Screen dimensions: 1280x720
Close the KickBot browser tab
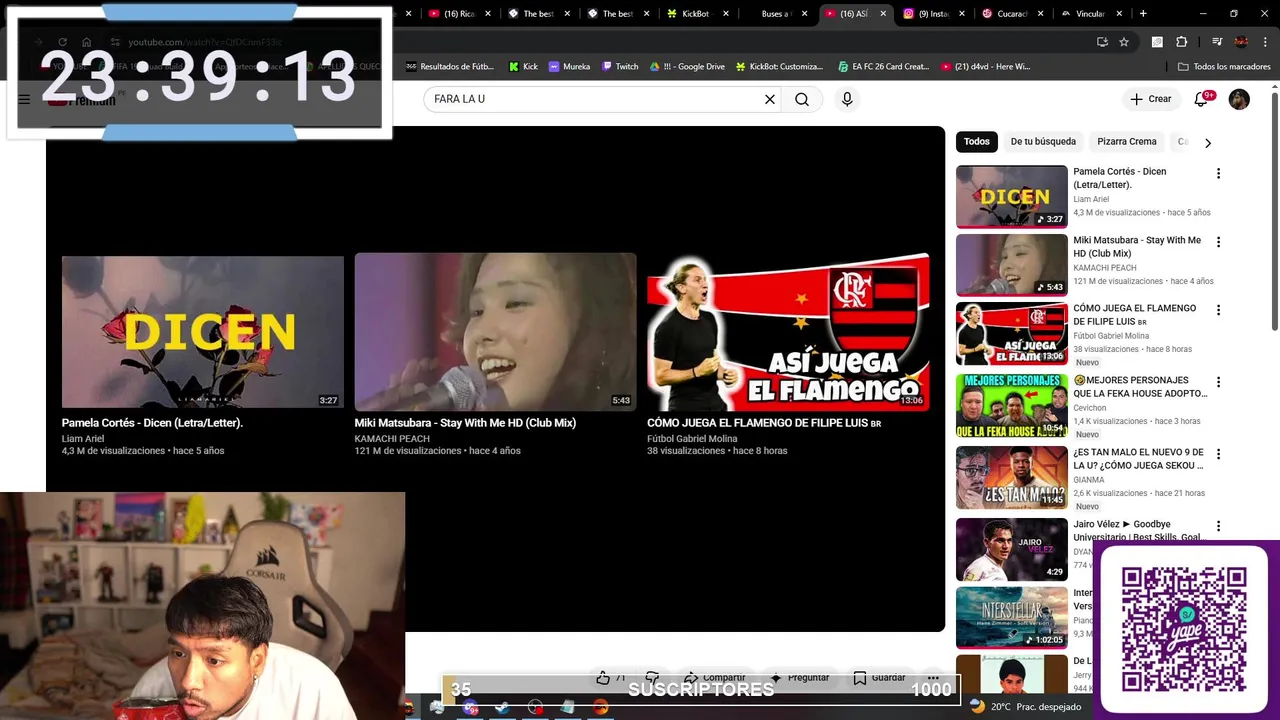point(725,14)
